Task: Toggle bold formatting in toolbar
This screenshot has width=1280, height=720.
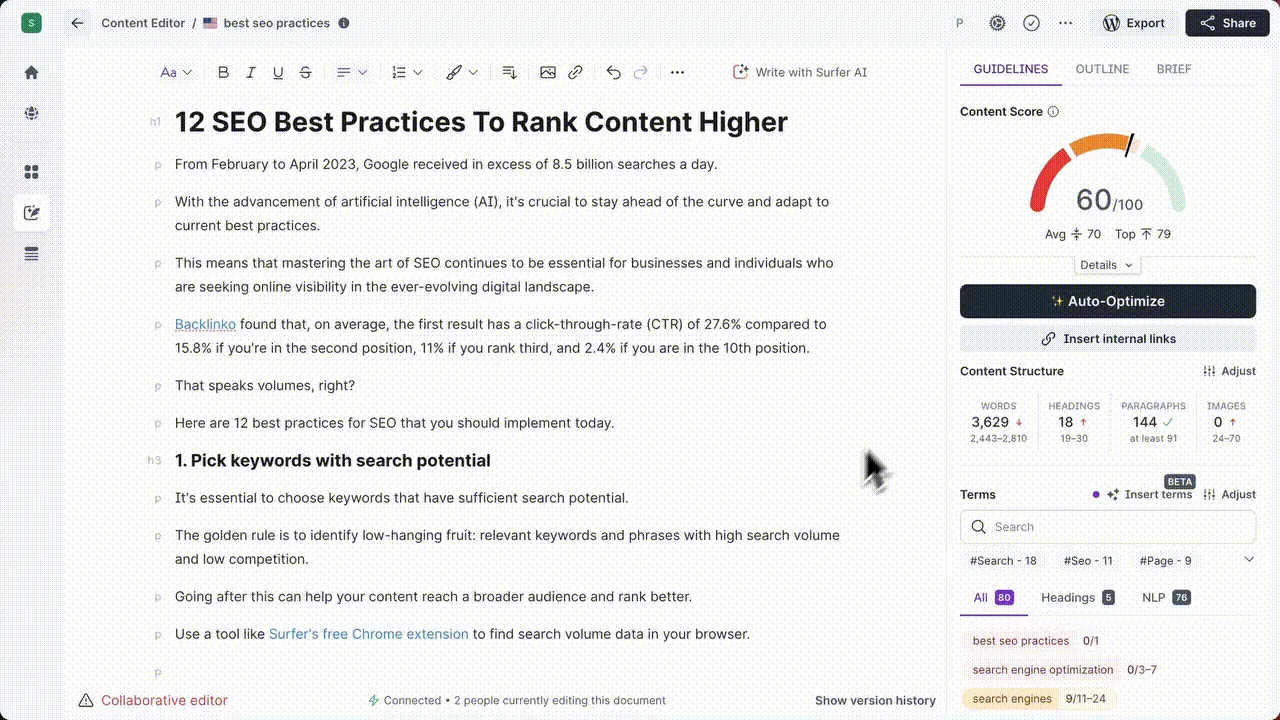Action: click(223, 72)
